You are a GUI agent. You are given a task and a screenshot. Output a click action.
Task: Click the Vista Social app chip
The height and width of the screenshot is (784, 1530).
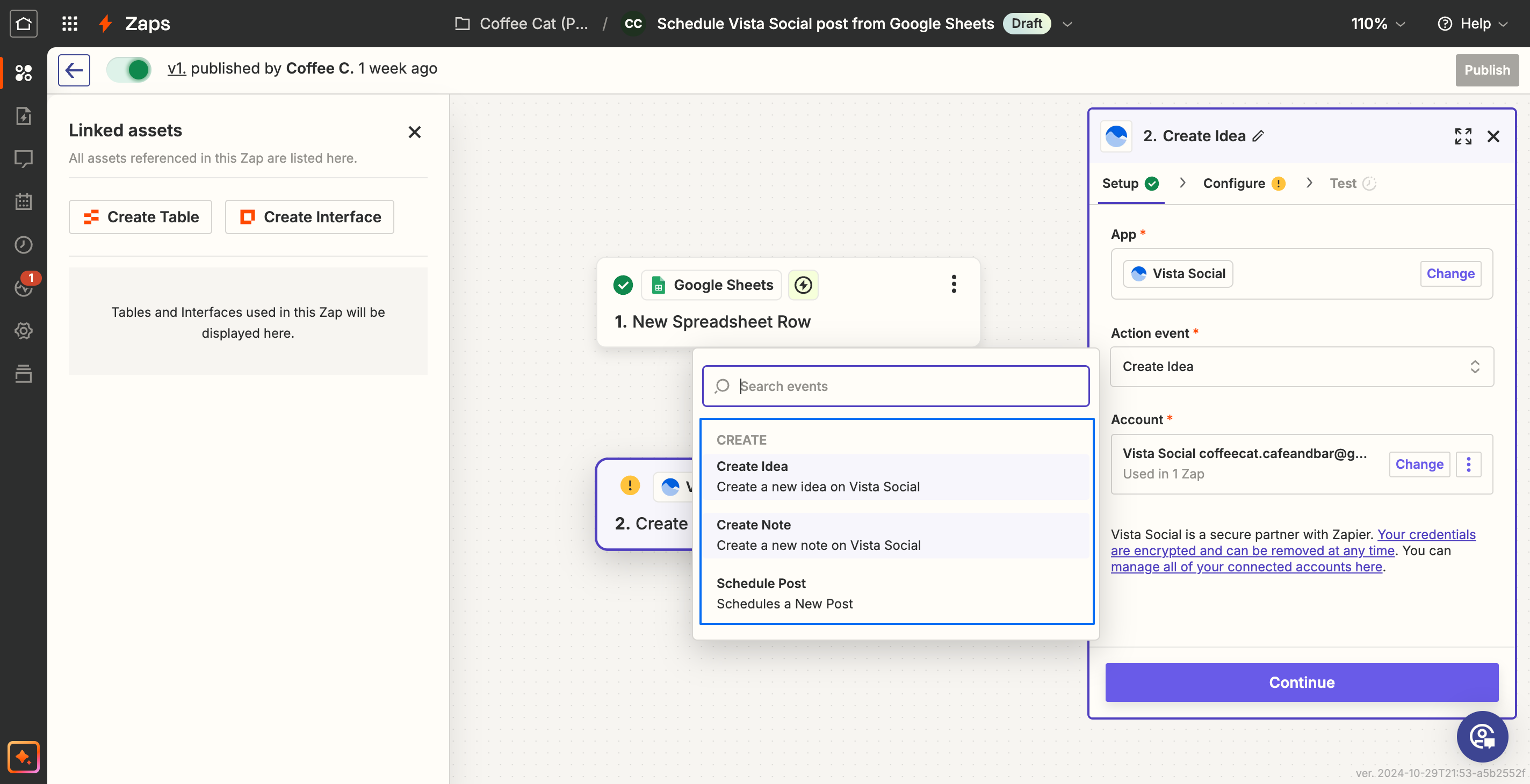point(1178,274)
